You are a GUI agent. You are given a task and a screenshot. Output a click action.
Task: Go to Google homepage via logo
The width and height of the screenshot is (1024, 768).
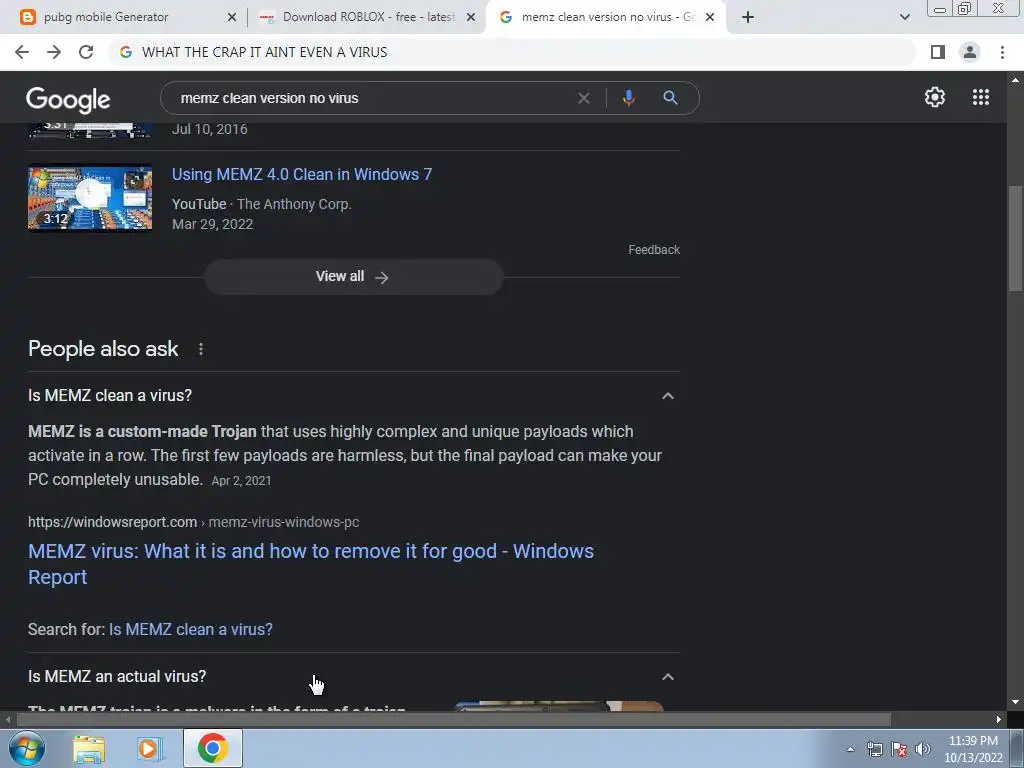[x=68, y=99]
